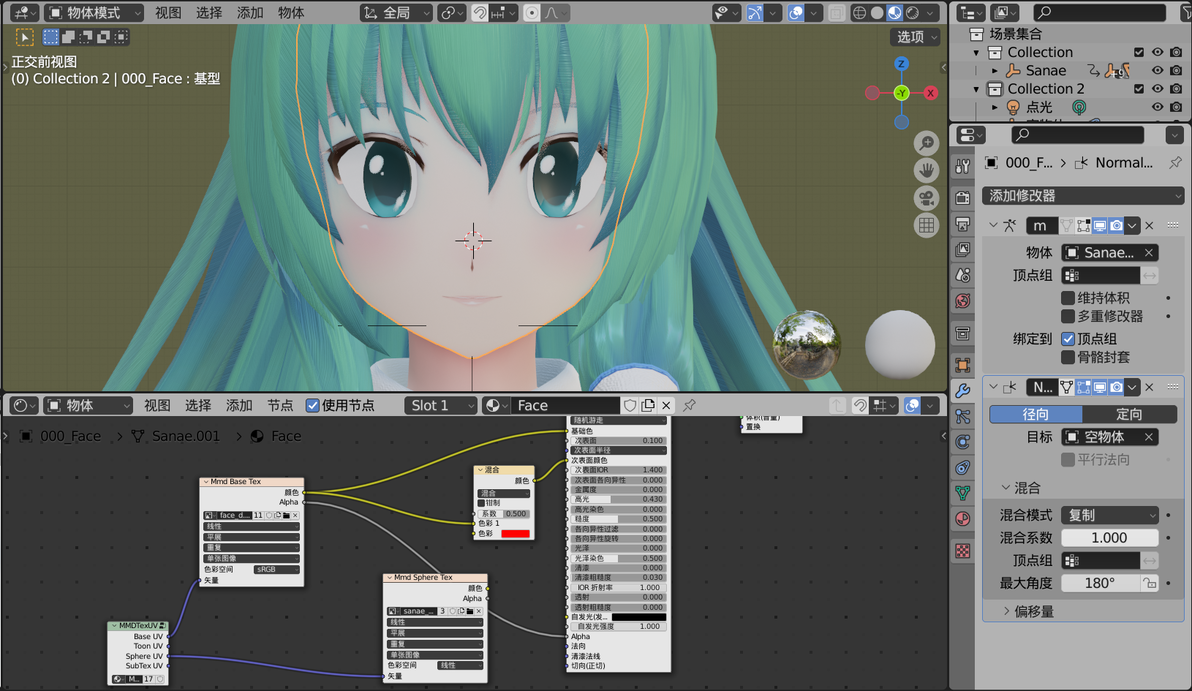Viewport: 1192px width, 691px height.
Task: Toggle snapping magnet icon in header
Action: [480, 13]
